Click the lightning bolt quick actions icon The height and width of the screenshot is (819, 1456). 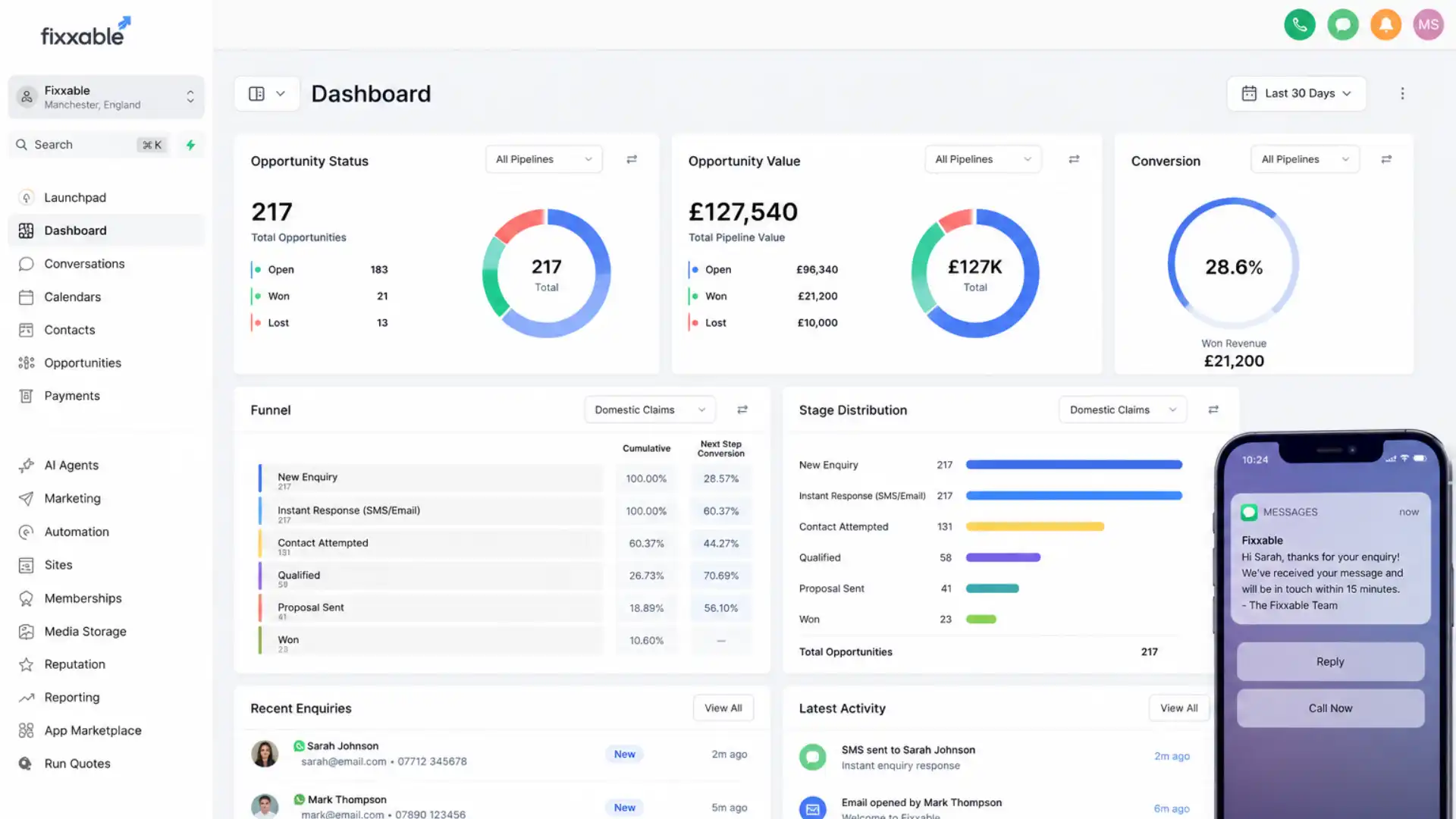point(190,145)
